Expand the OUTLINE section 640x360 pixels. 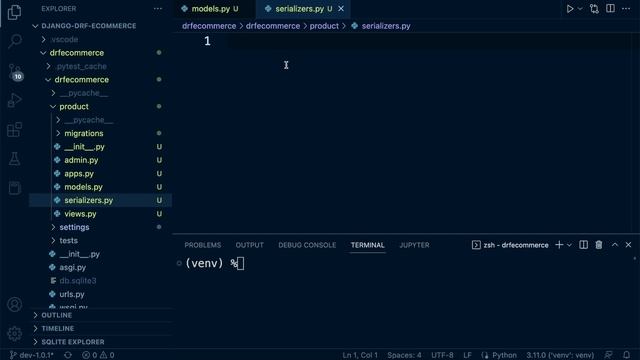[56, 315]
